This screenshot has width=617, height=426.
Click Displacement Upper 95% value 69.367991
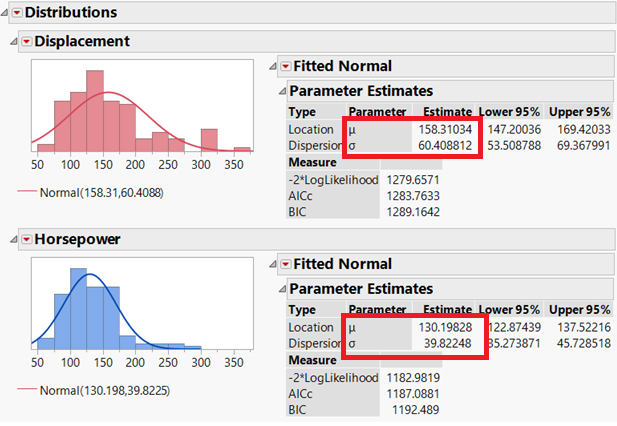pos(584,146)
